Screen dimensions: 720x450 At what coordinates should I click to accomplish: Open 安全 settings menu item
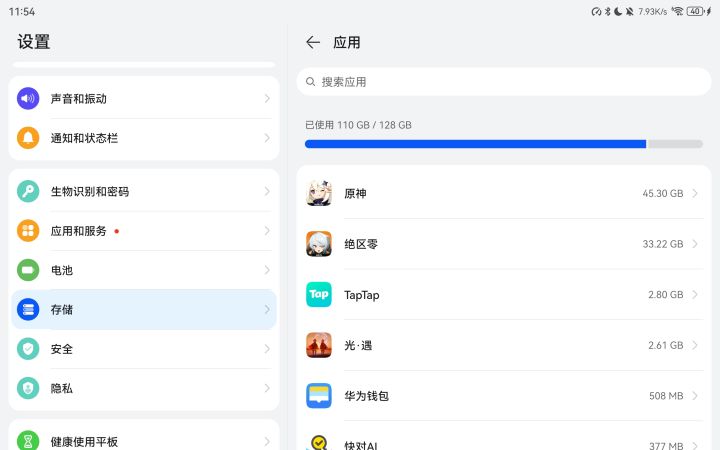coord(143,349)
